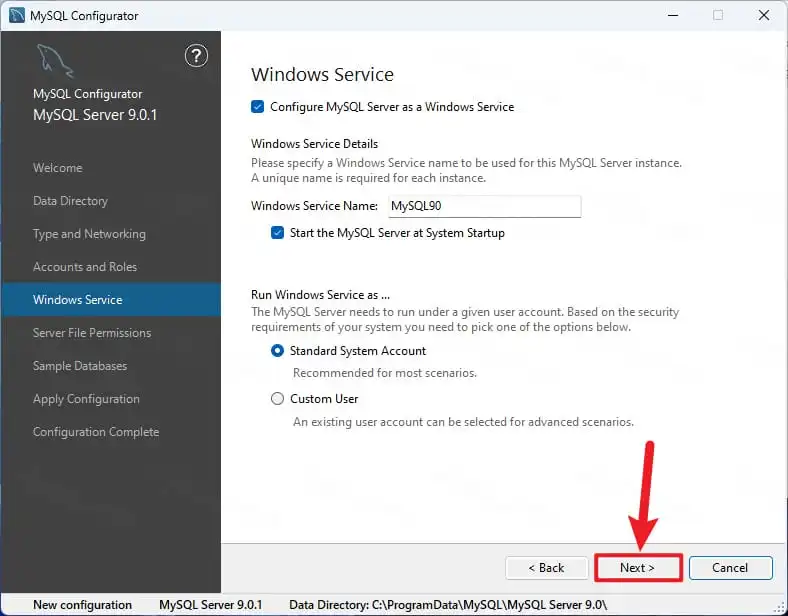Click the Back button
The width and height of the screenshot is (788, 616).
point(546,568)
